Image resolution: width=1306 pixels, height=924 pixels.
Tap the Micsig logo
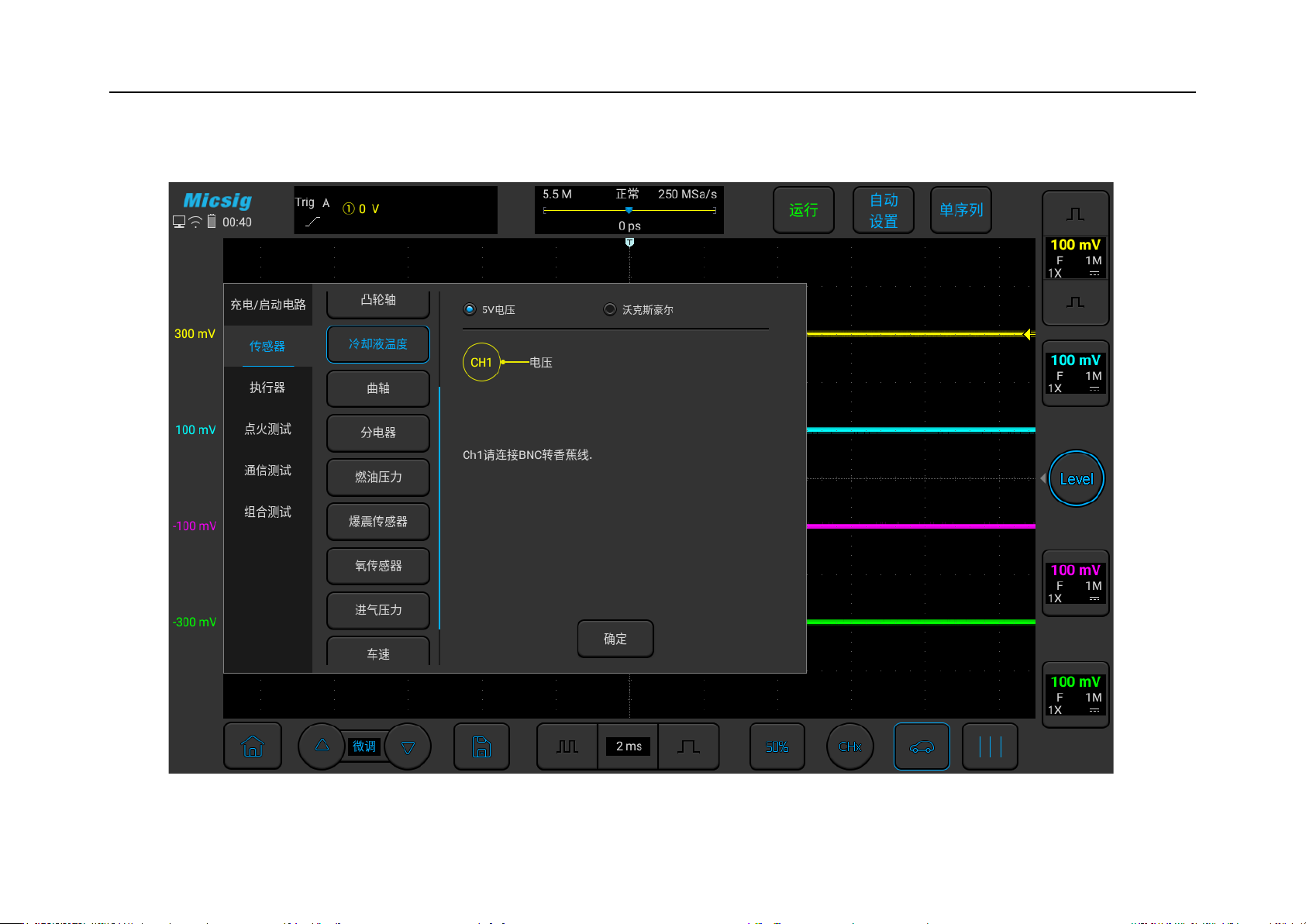(218, 201)
